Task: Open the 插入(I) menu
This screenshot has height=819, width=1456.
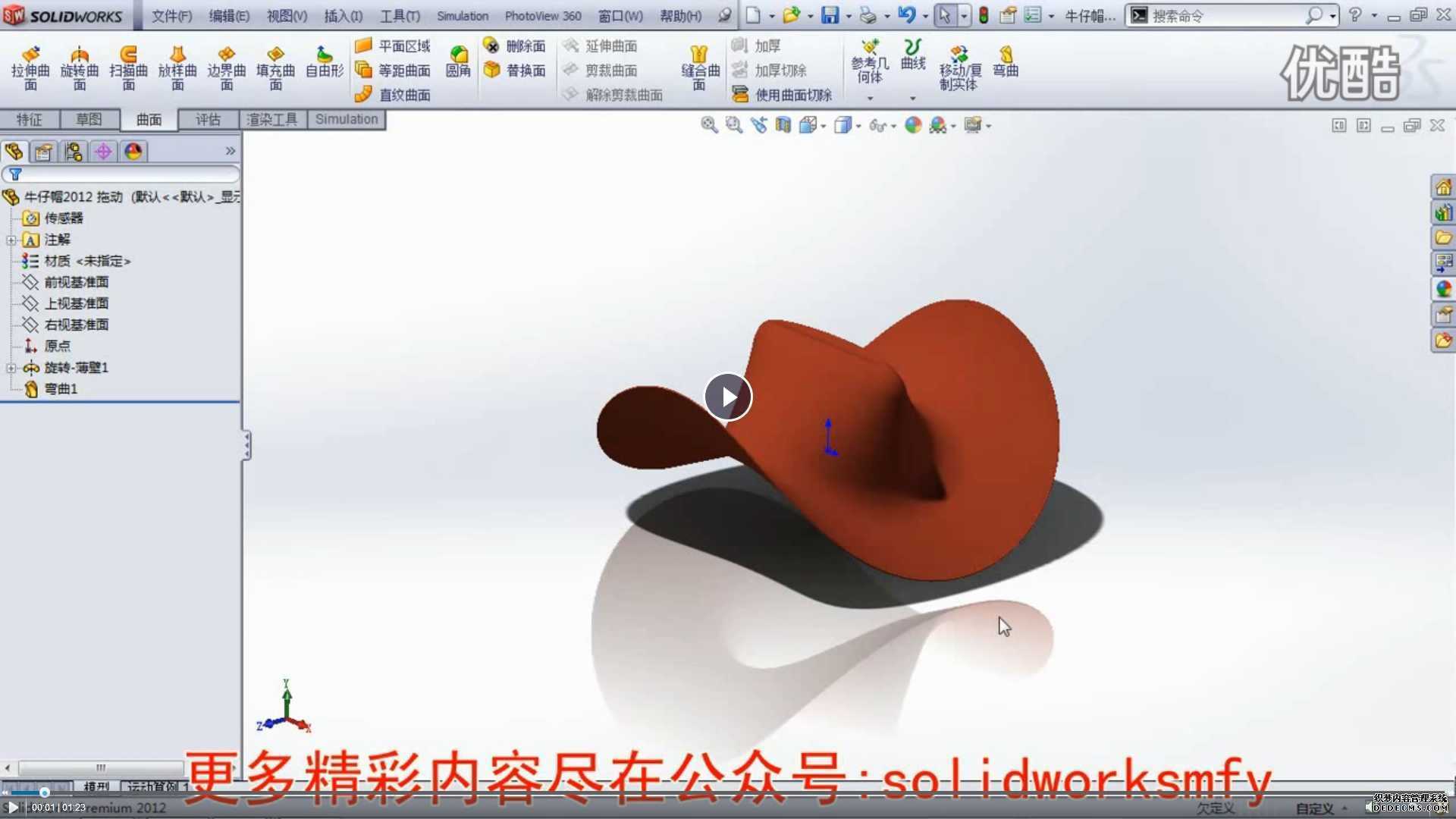Action: (x=343, y=16)
